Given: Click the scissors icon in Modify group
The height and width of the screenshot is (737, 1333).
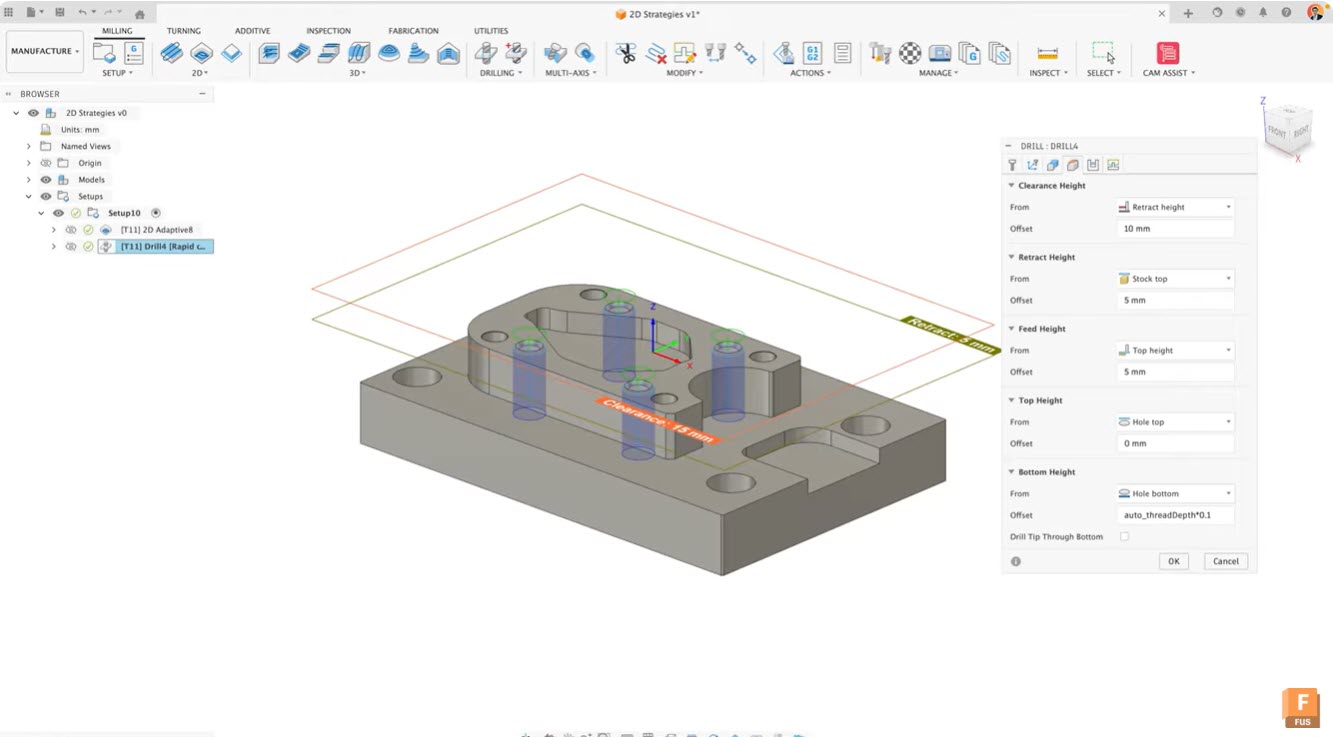Looking at the screenshot, I should (626, 53).
